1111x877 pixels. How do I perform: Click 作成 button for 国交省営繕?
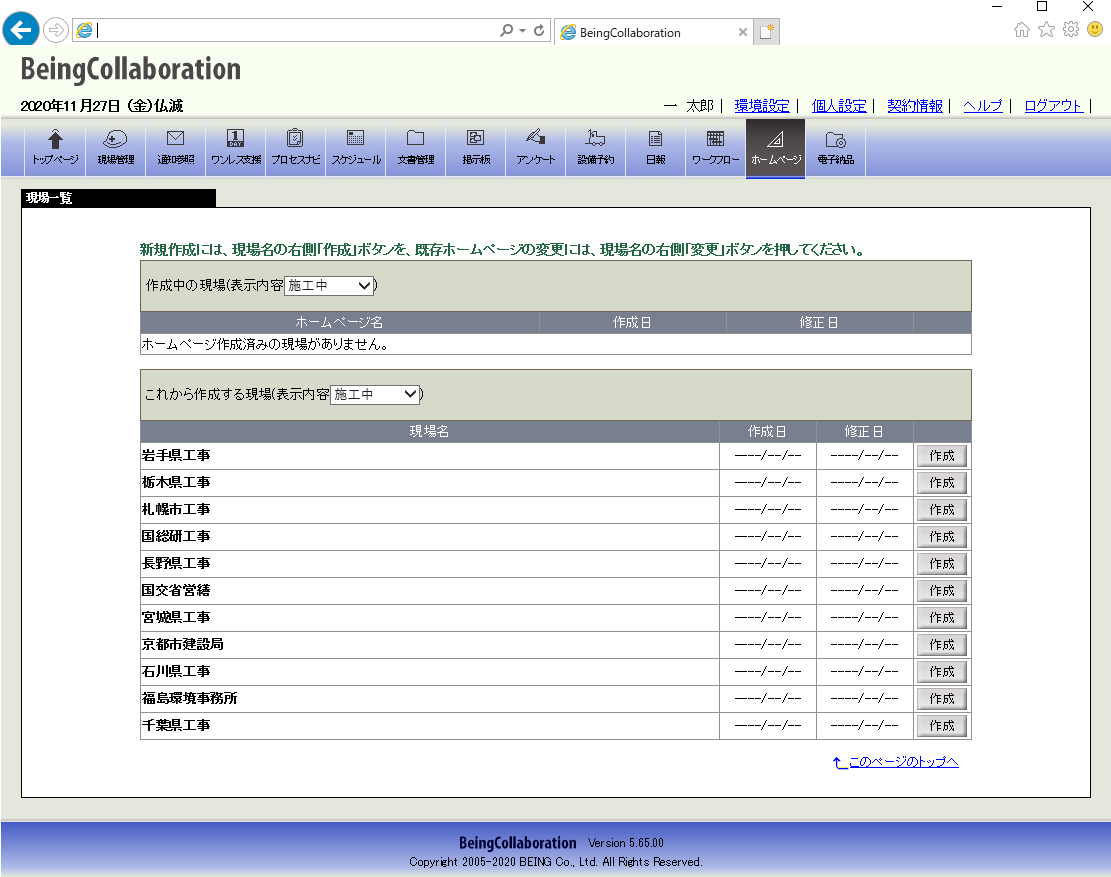click(942, 590)
